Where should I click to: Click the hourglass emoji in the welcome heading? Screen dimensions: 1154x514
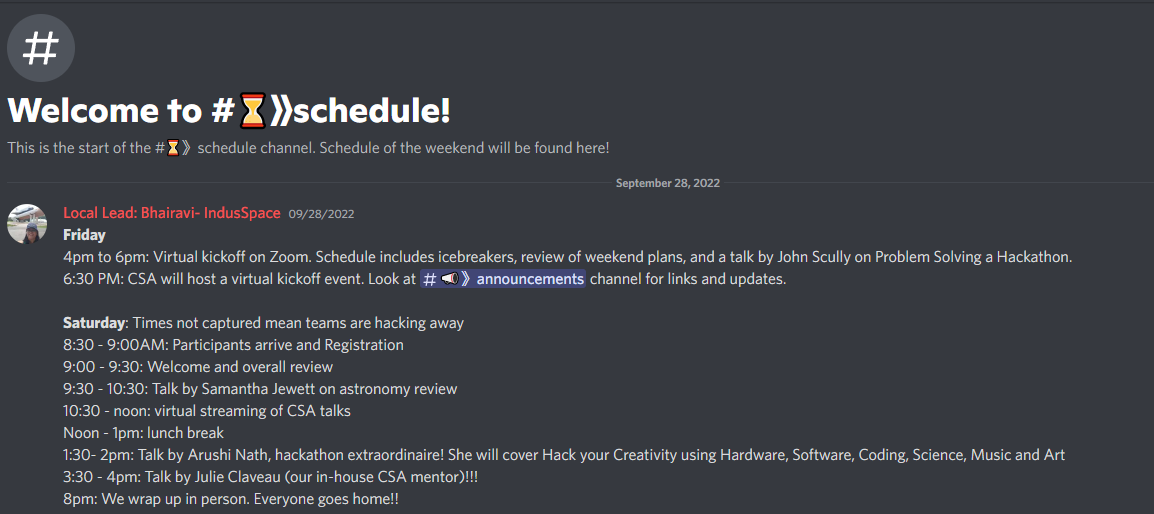pos(253,111)
